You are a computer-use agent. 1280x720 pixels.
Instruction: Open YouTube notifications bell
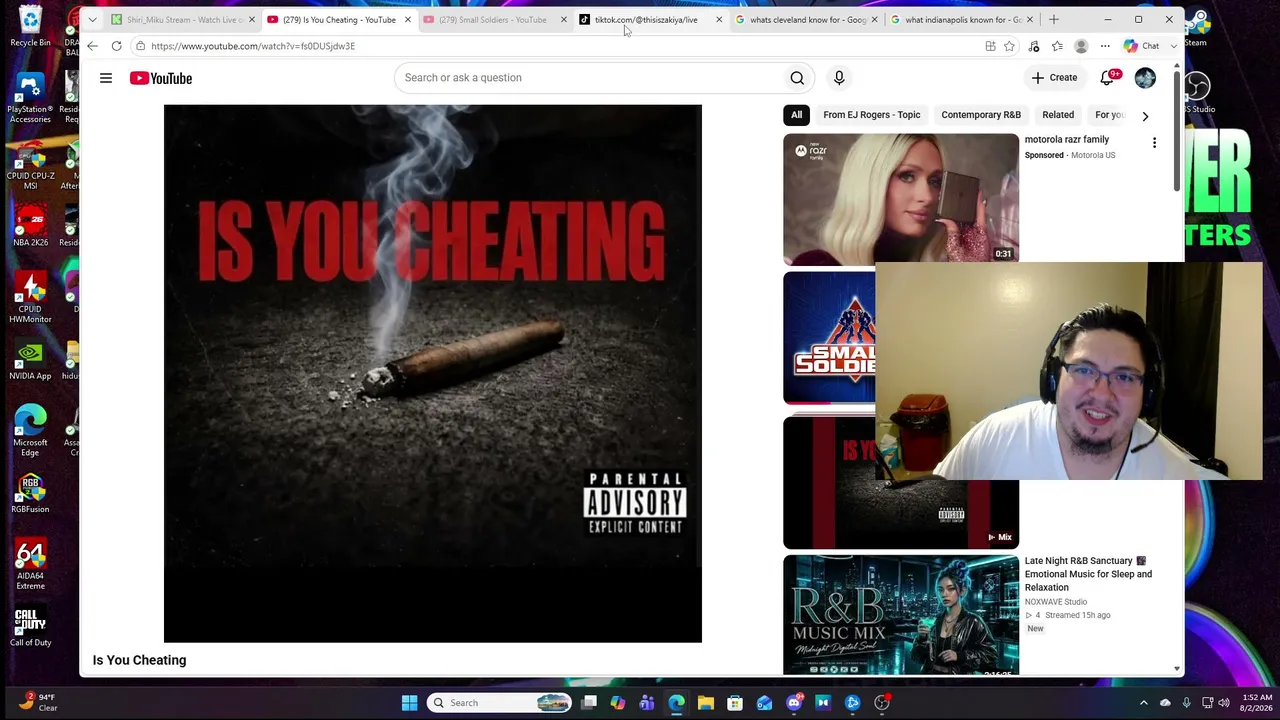pyautogui.click(x=1108, y=78)
